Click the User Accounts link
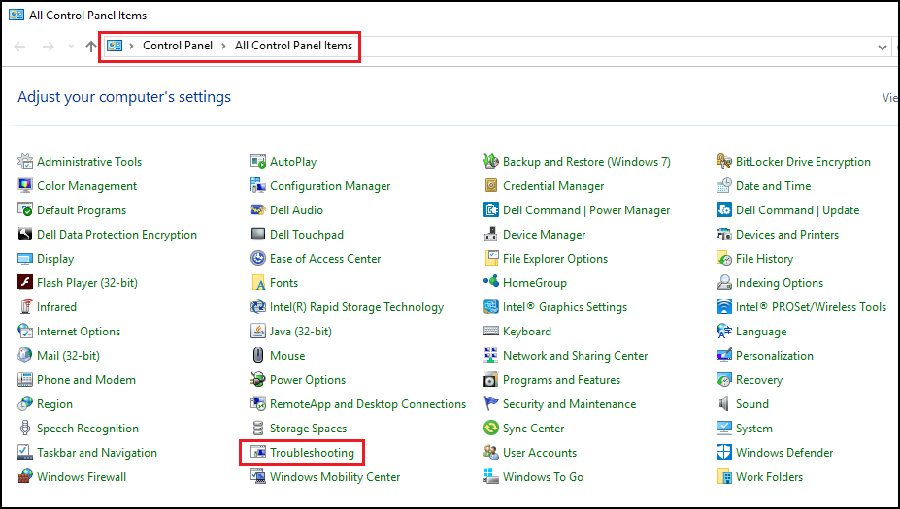This screenshot has height=509, width=900. [539, 453]
